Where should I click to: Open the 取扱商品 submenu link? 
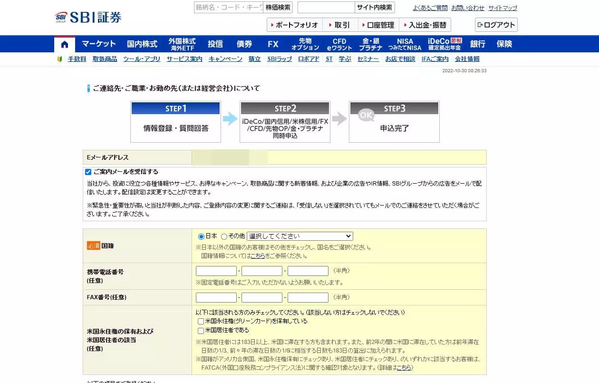tap(105, 59)
